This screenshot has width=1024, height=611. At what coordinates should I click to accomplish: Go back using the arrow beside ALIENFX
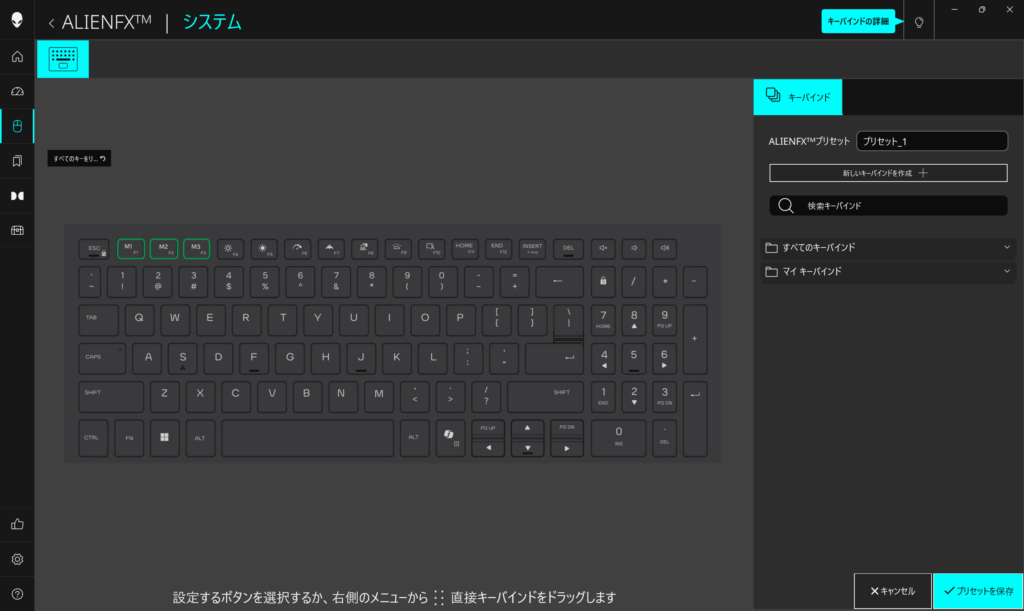click(x=51, y=21)
